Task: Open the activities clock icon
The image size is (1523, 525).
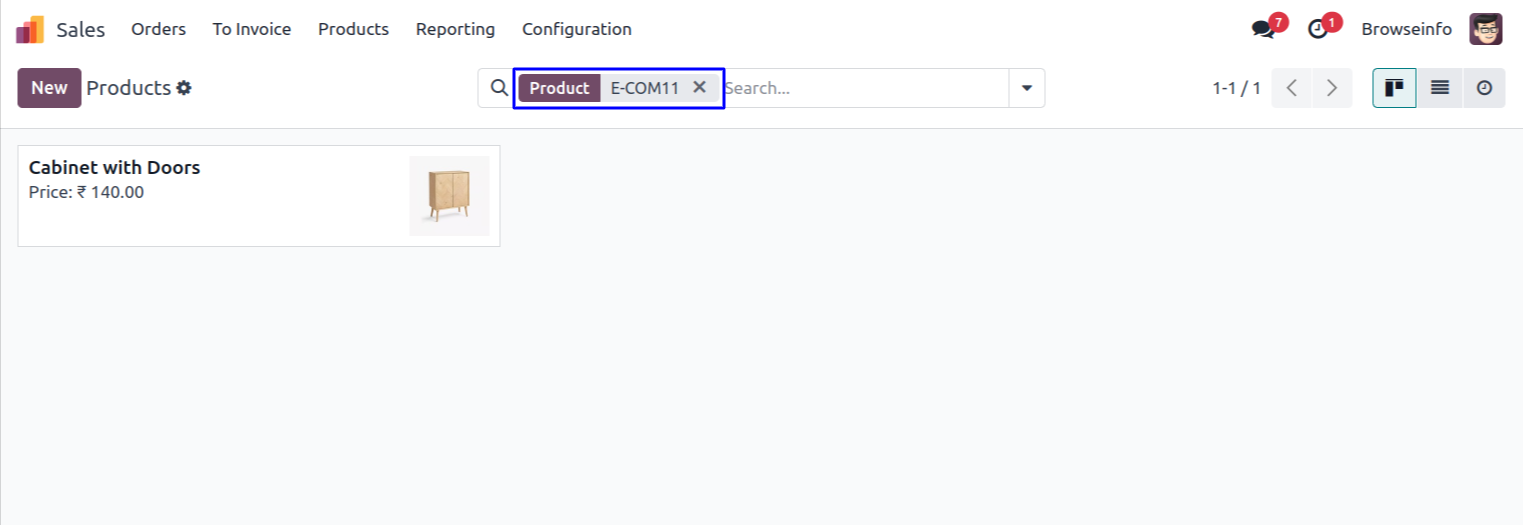Action: click(1318, 29)
